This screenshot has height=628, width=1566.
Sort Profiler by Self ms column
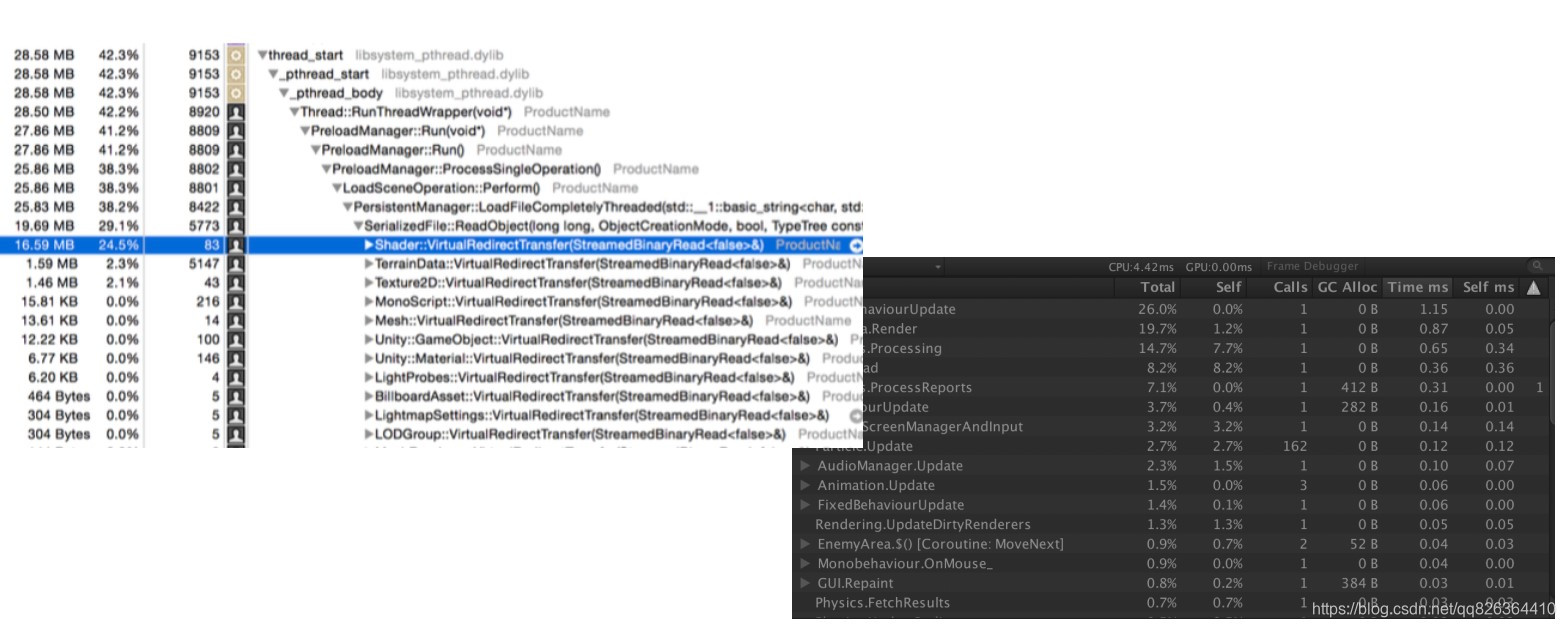(x=1488, y=287)
